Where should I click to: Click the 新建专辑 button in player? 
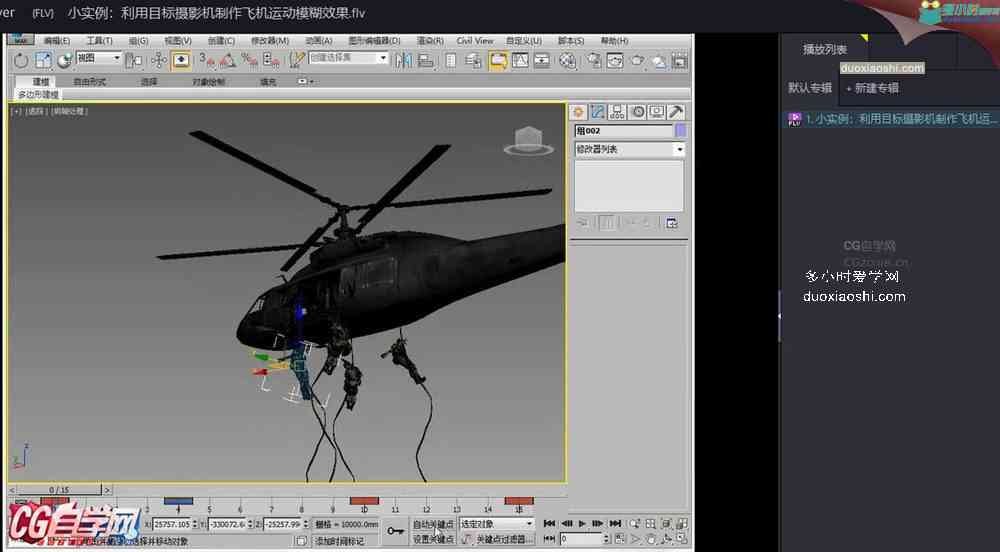[872, 89]
